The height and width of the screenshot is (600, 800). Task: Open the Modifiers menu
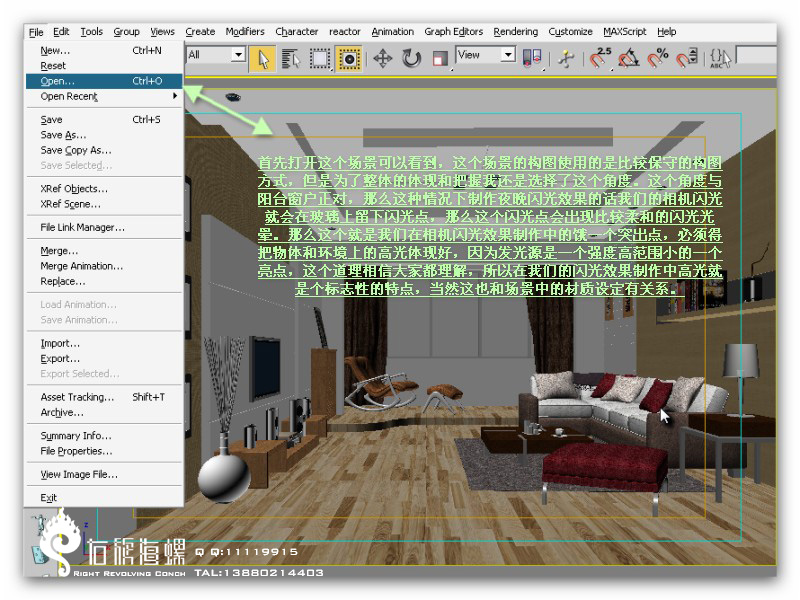click(245, 32)
